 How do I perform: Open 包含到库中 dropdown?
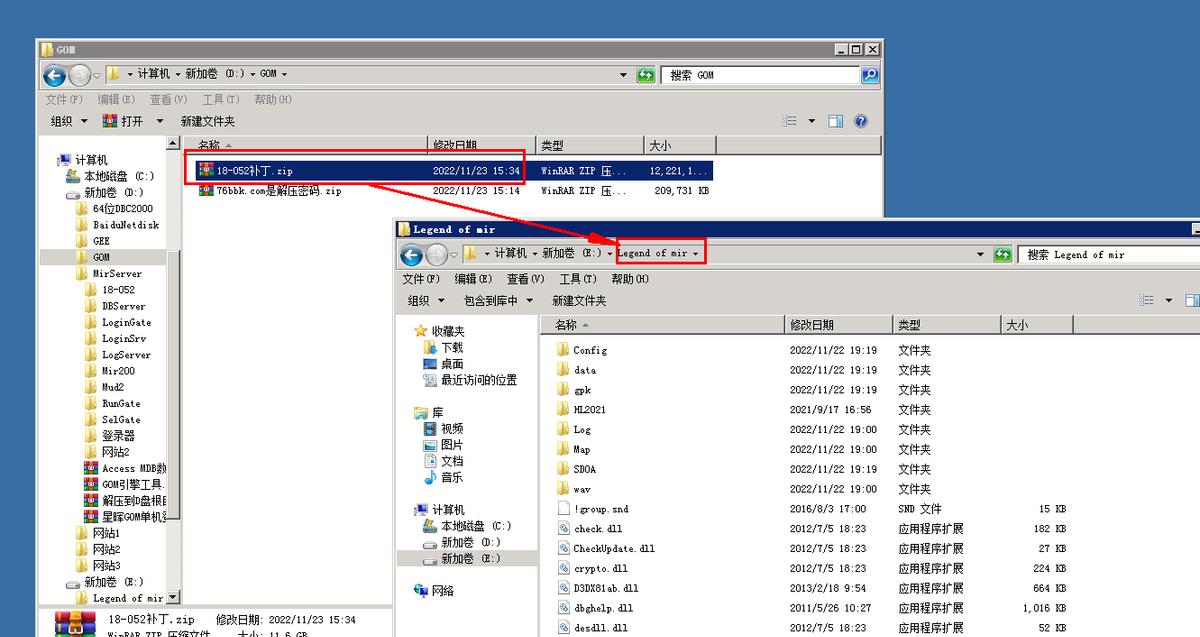[497, 300]
